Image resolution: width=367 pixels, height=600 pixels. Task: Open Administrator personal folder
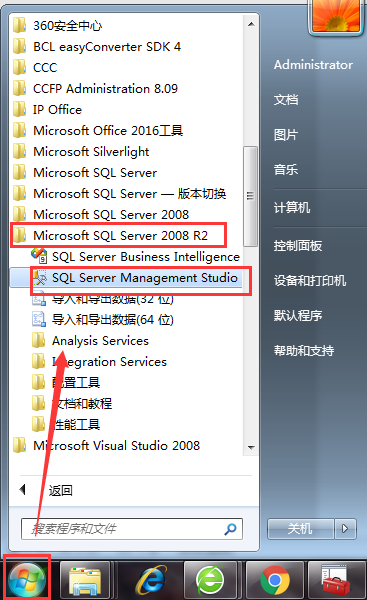tap(313, 65)
